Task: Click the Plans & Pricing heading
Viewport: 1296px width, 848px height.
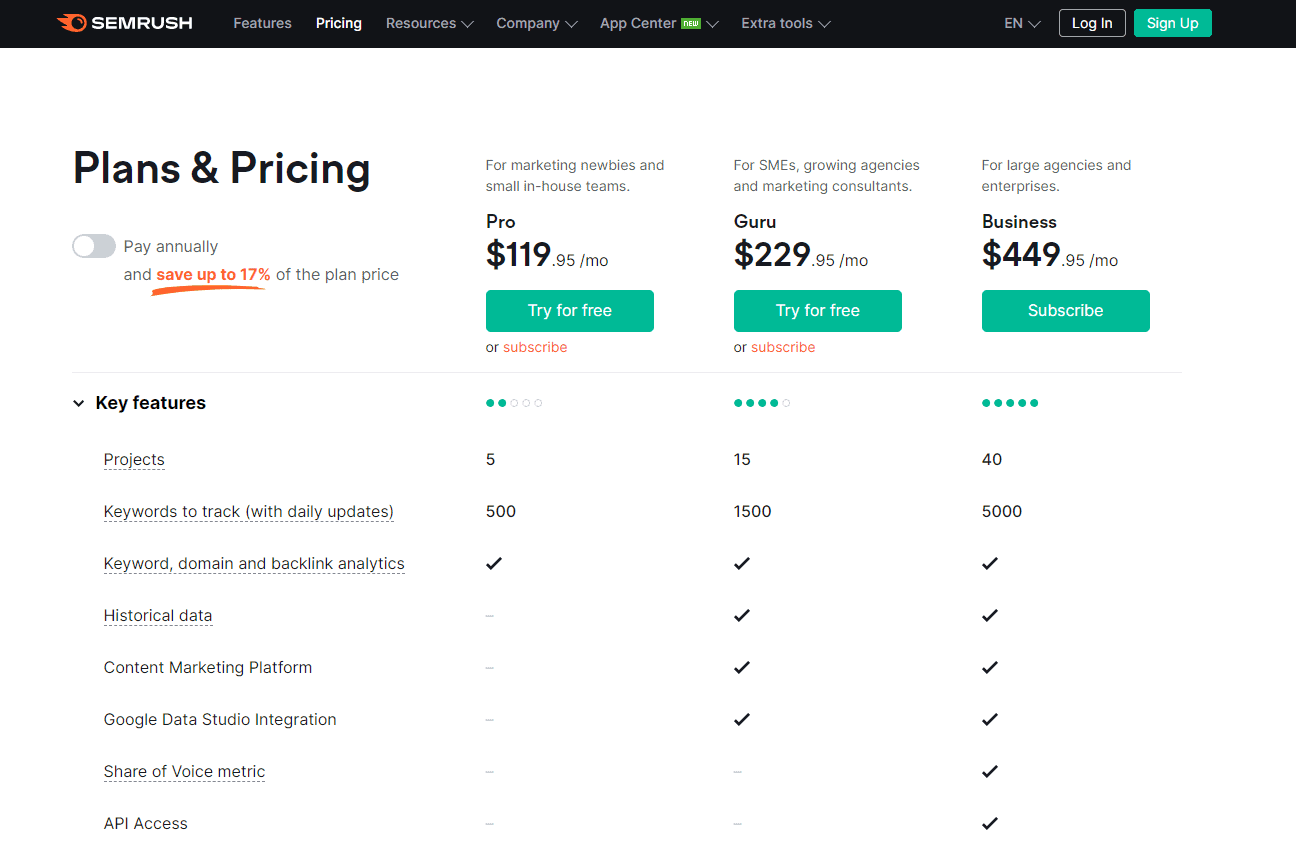Action: (x=222, y=168)
